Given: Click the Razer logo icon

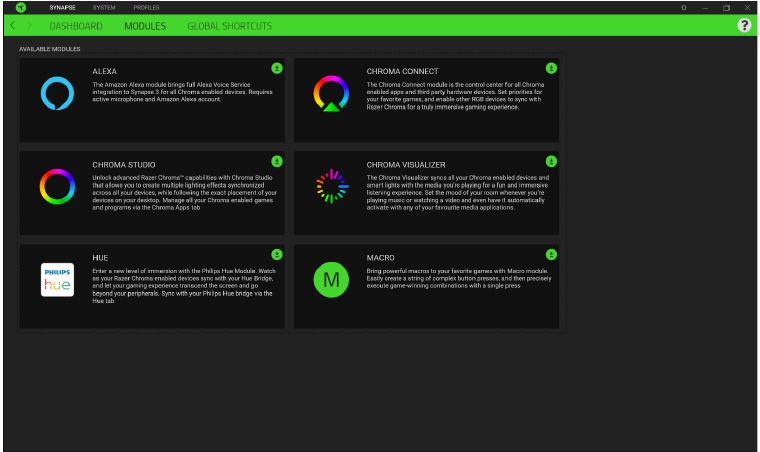Looking at the screenshot, I should point(20,7).
